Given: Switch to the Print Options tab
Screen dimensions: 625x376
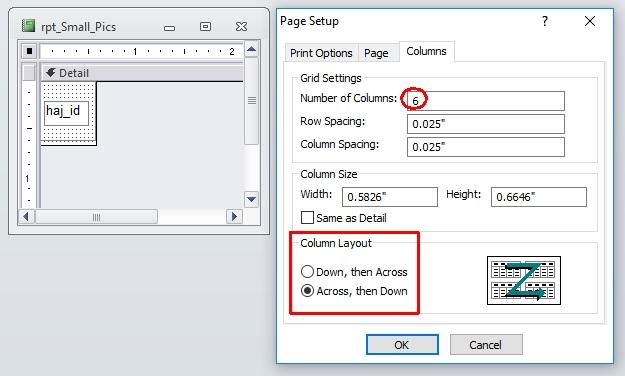Looking at the screenshot, I should coord(321,53).
